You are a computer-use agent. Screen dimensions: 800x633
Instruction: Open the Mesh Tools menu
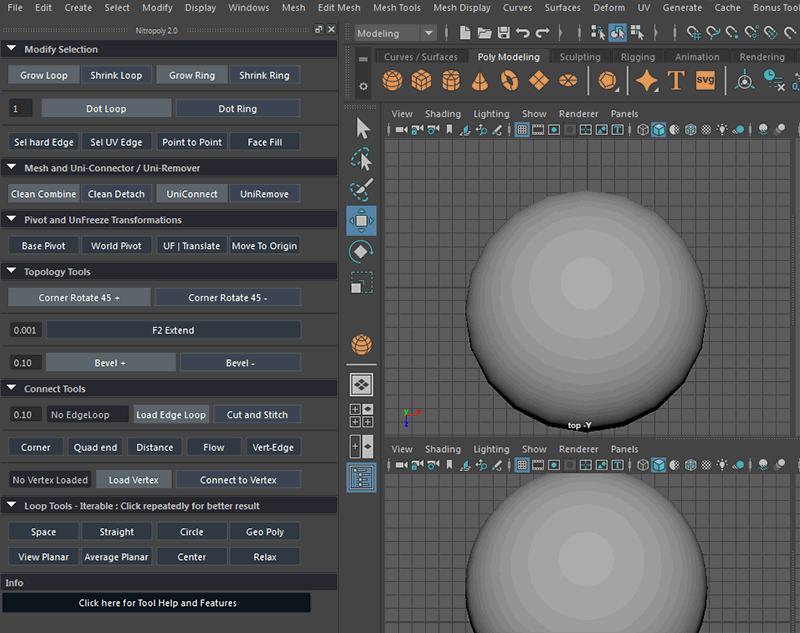397,8
